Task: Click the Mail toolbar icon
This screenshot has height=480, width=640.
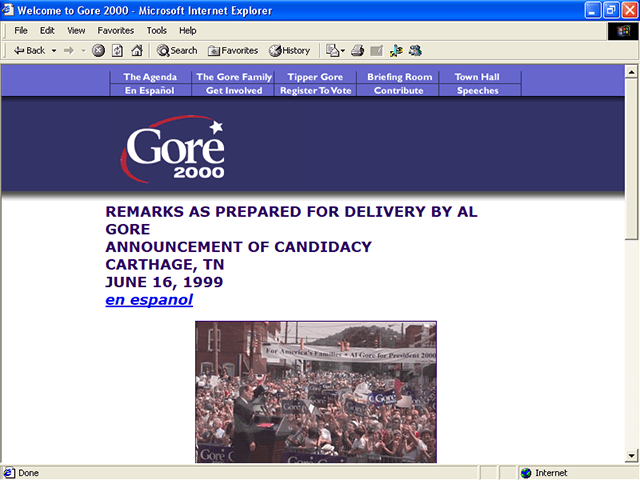Action: pyautogui.click(x=332, y=51)
